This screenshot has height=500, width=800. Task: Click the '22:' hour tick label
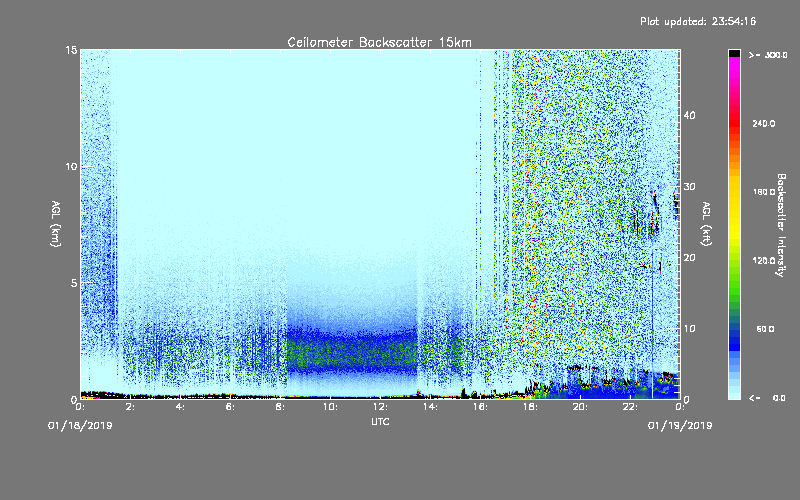click(x=630, y=407)
